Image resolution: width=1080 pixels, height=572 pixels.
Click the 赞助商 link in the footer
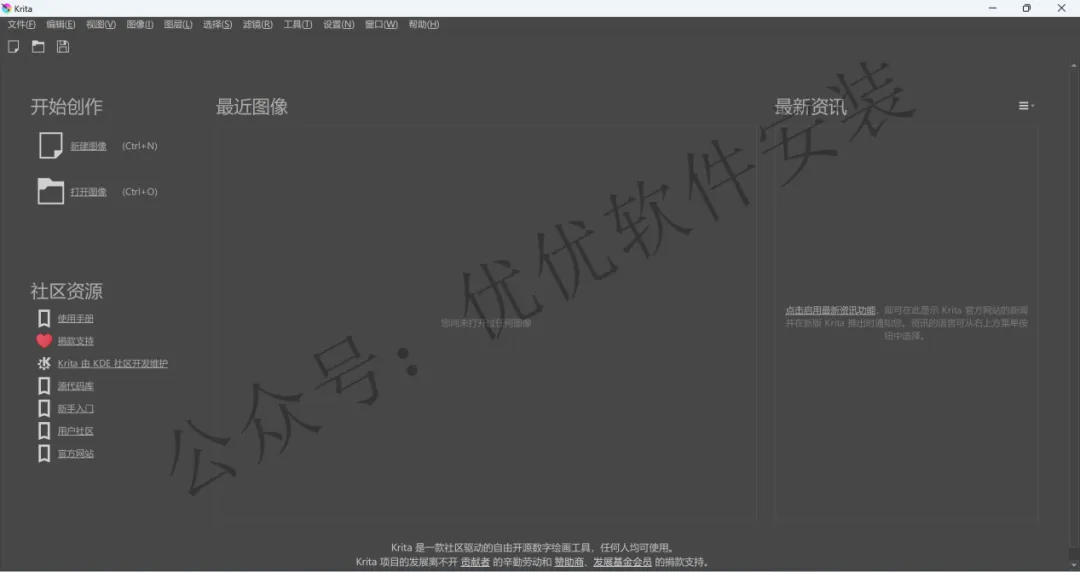click(569, 562)
